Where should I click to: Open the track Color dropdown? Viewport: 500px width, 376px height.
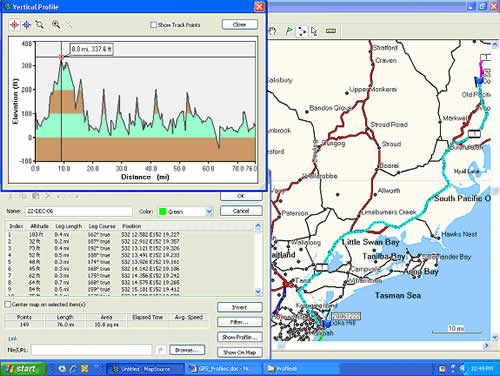point(209,211)
